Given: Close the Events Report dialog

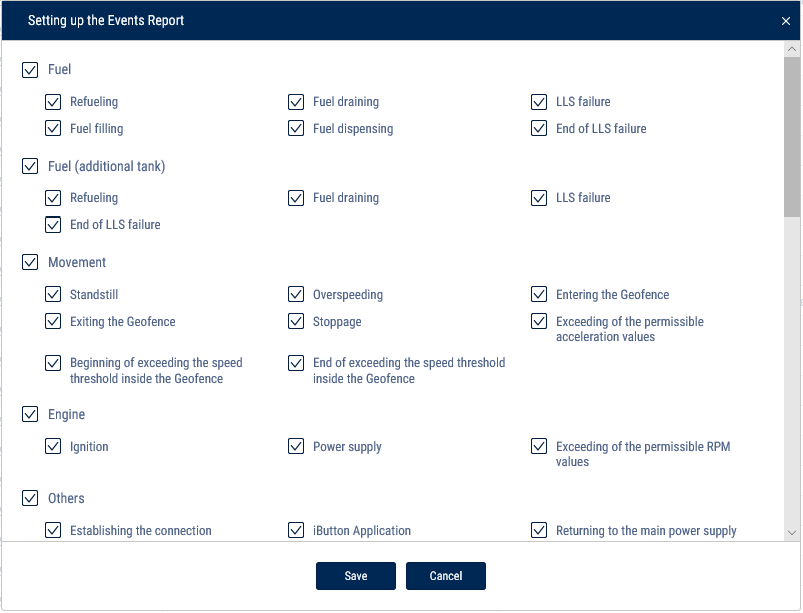Looking at the screenshot, I should (x=786, y=21).
